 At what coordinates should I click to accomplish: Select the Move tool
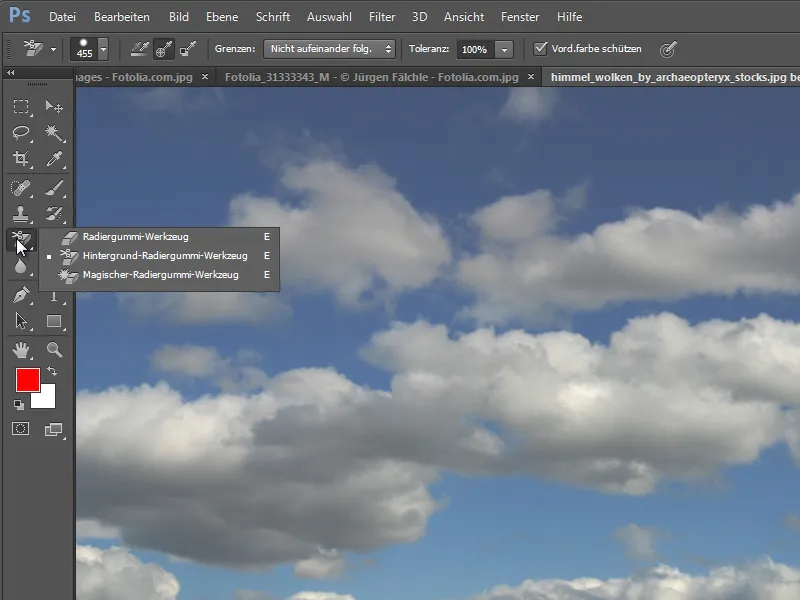[x=54, y=106]
